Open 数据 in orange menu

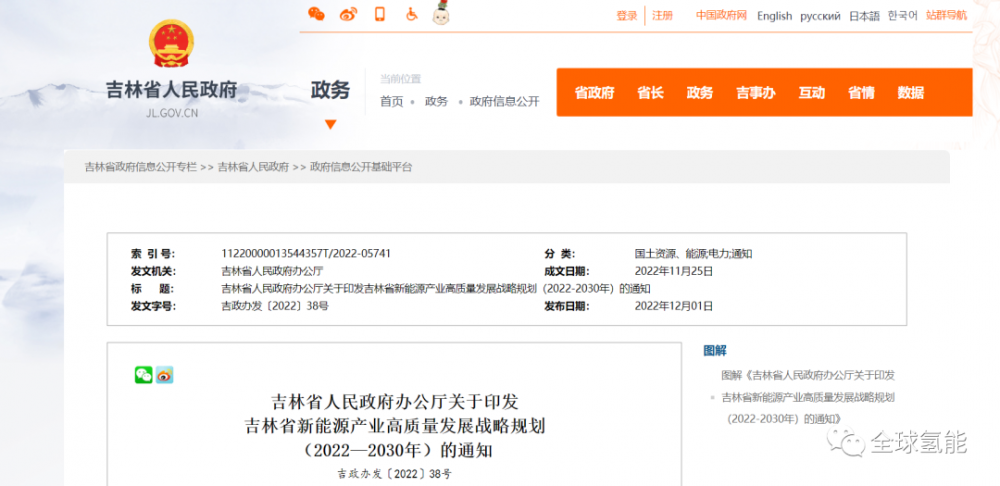(911, 93)
